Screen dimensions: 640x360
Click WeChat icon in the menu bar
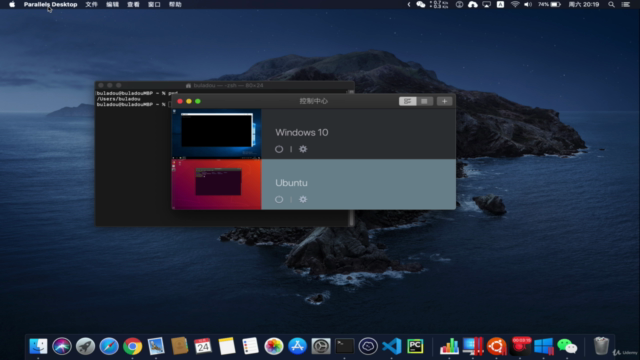(420, 4)
